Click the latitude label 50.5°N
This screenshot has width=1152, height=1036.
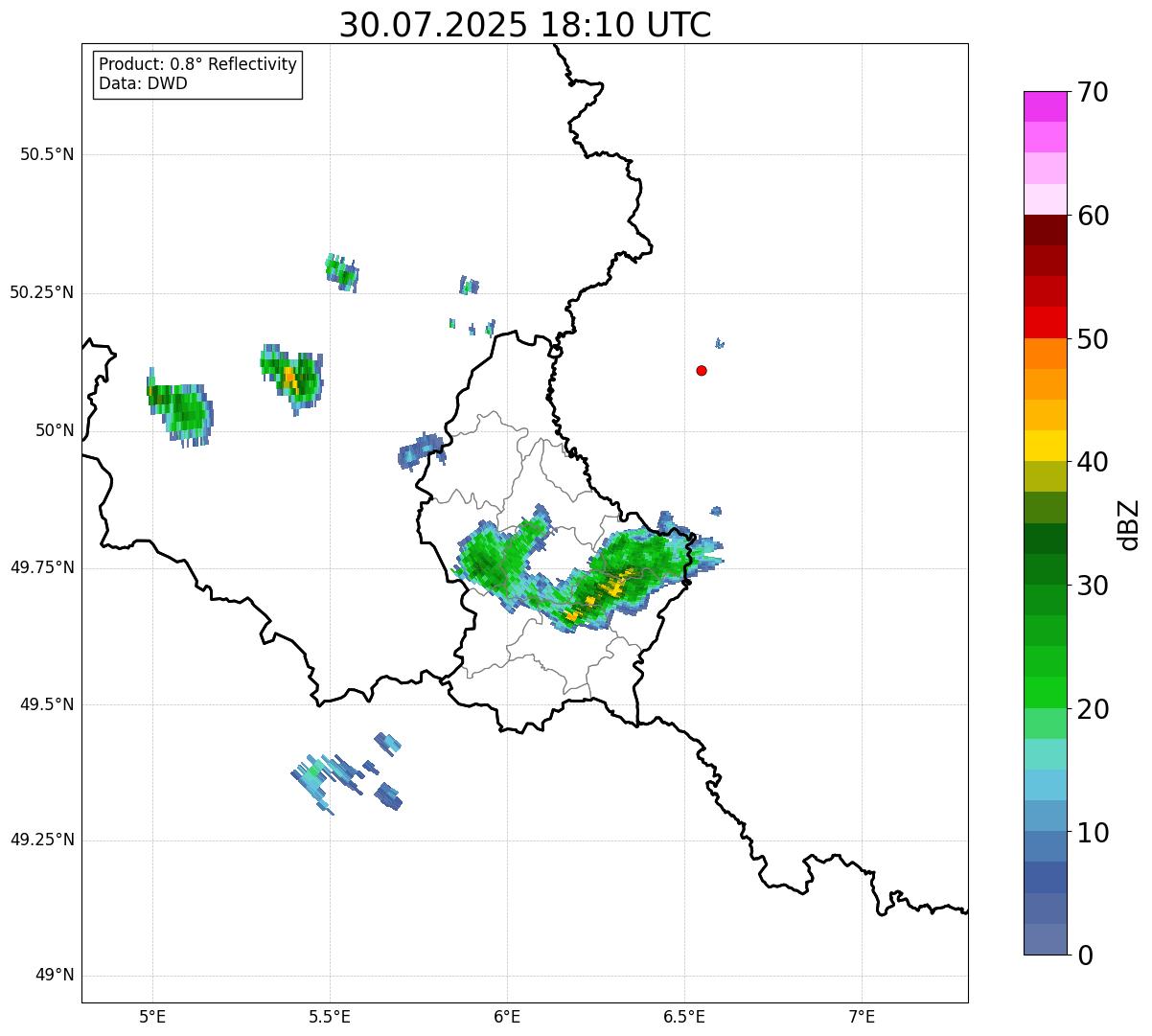click(x=47, y=154)
